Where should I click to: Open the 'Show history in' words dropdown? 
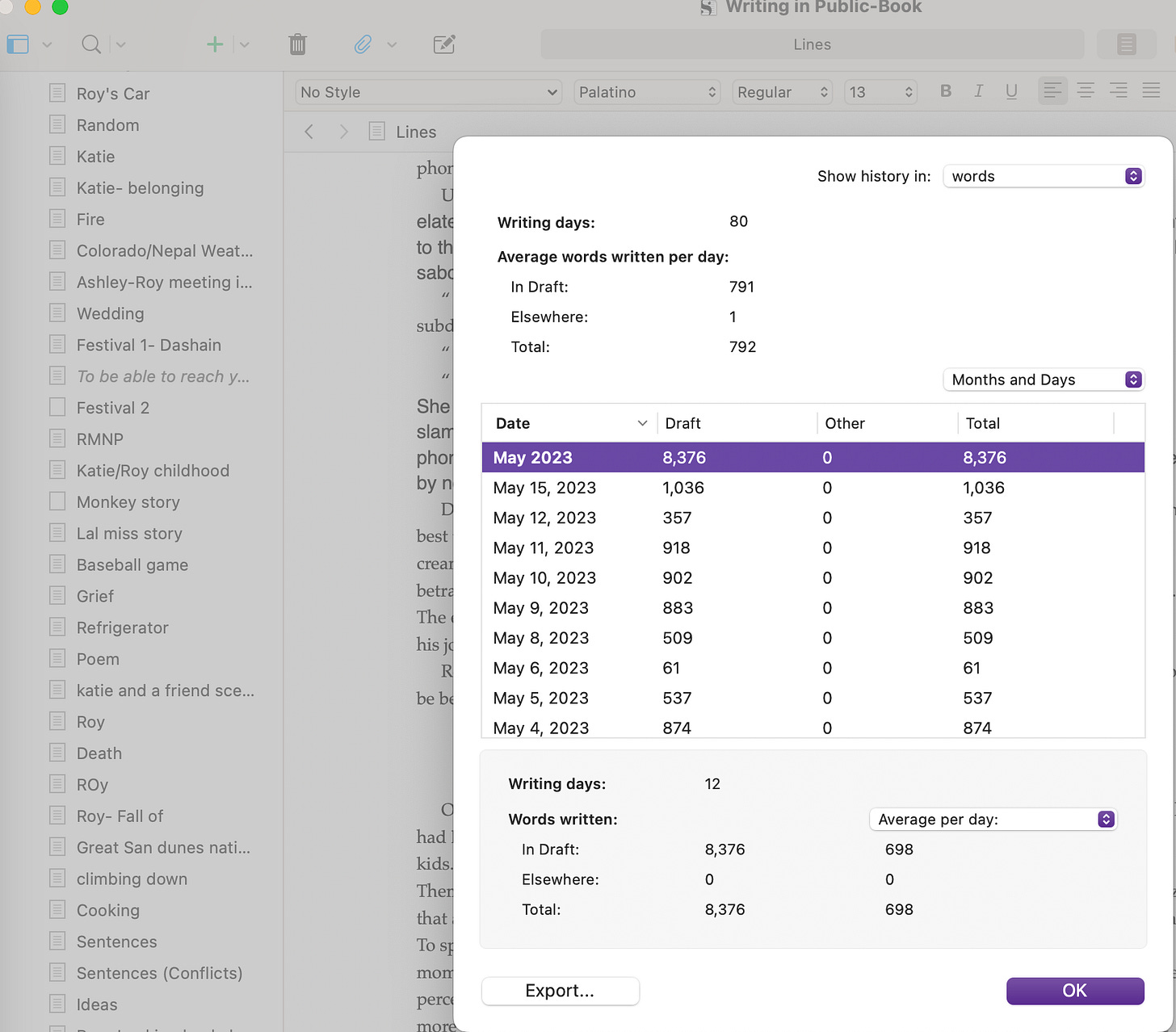tap(1044, 176)
